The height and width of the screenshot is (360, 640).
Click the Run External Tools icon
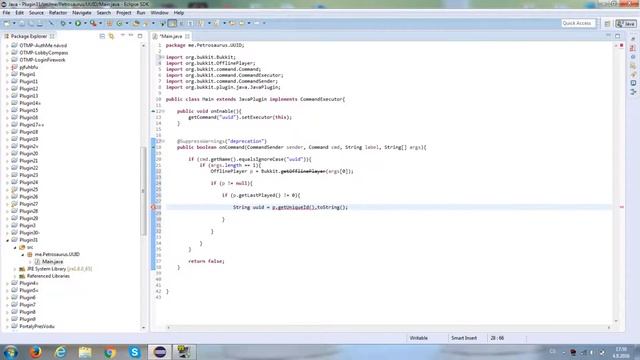(93, 23)
